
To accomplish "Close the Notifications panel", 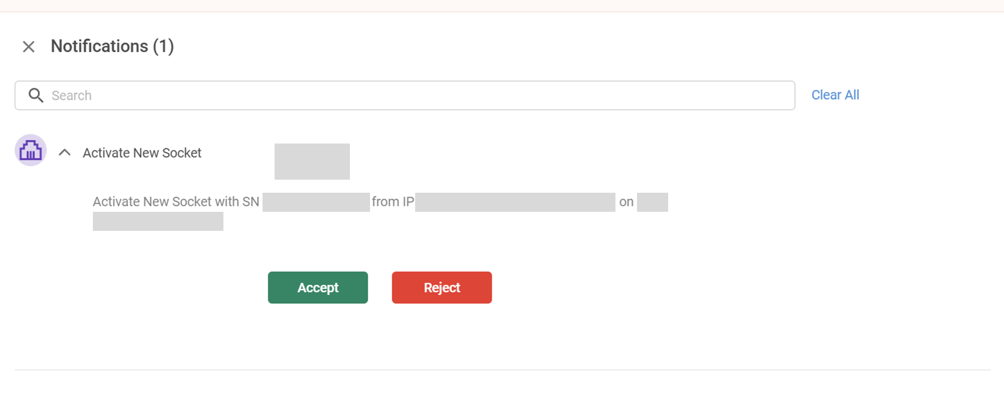I will pos(29,47).
